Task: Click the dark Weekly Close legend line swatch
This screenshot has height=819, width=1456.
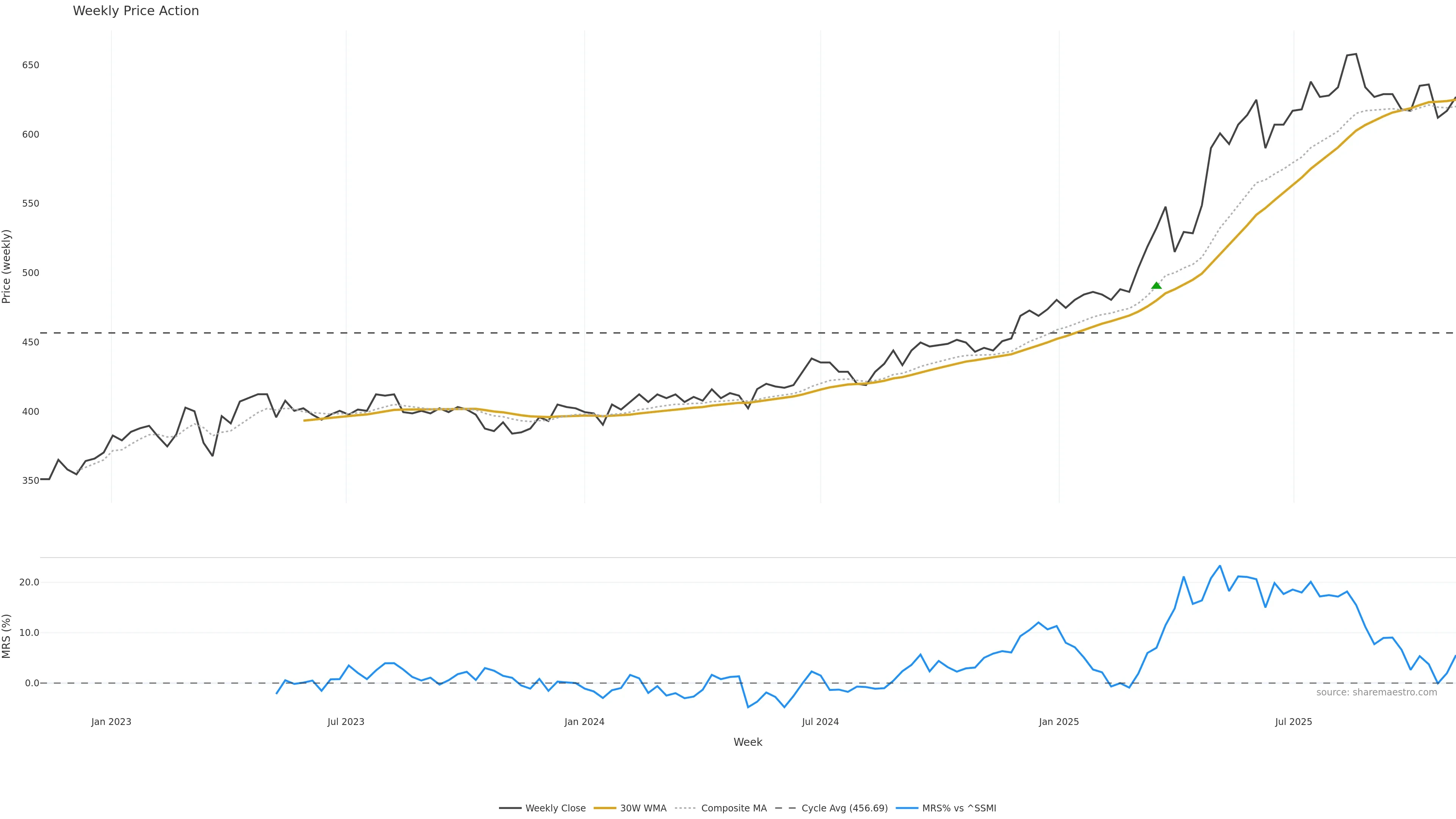Action: [x=510, y=808]
